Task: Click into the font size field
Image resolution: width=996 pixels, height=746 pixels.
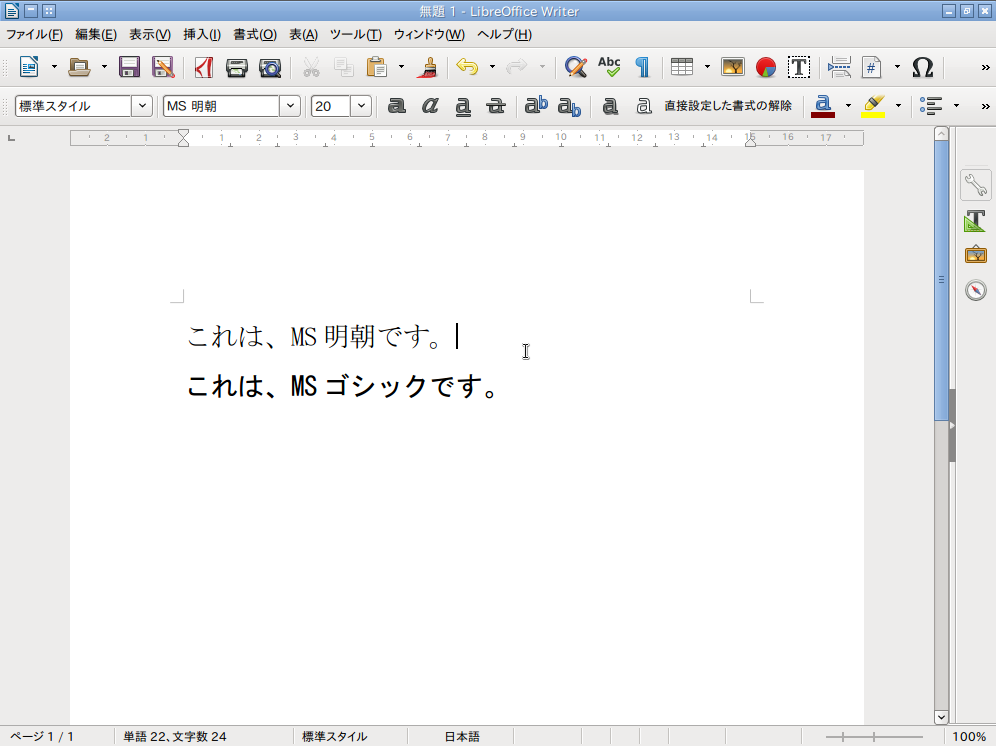Action: coord(330,106)
